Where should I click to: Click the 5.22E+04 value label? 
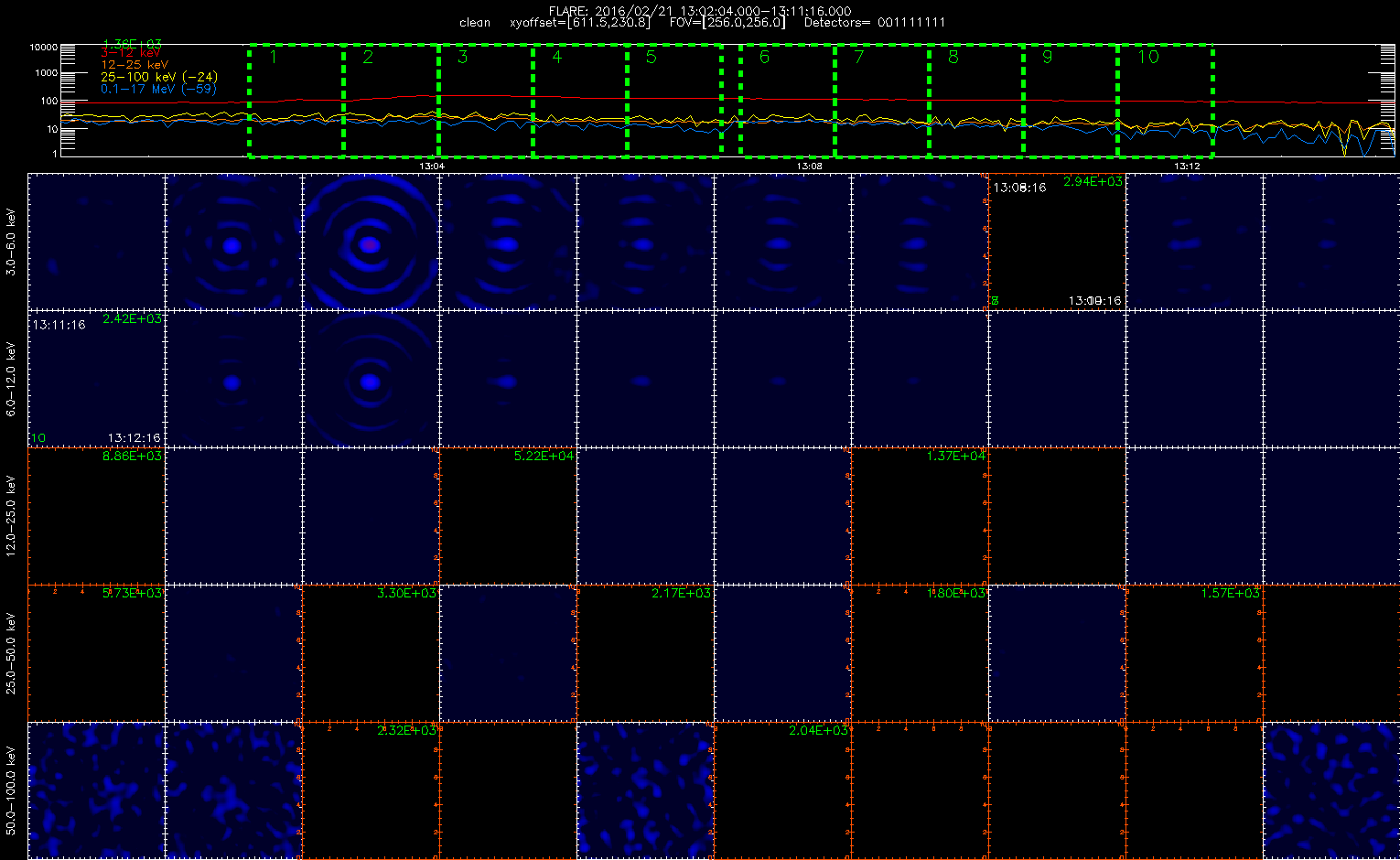(544, 457)
